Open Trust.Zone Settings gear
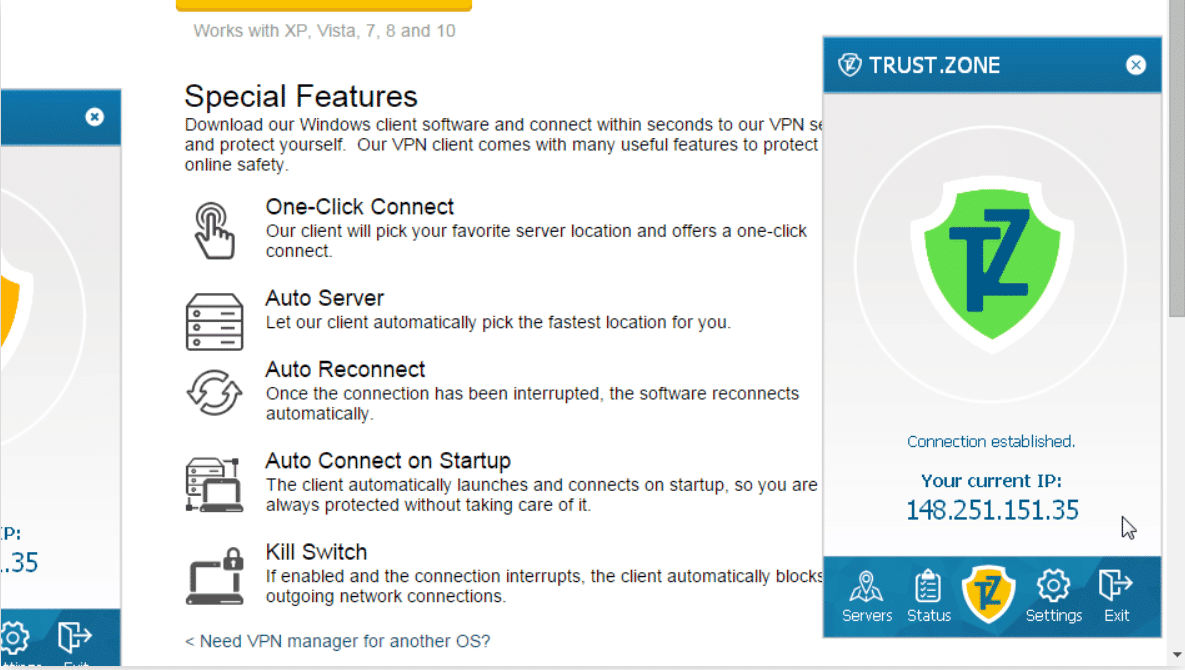The width and height of the screenshot is (1185, 670). pyautogui.click(x=1054, y=596)
